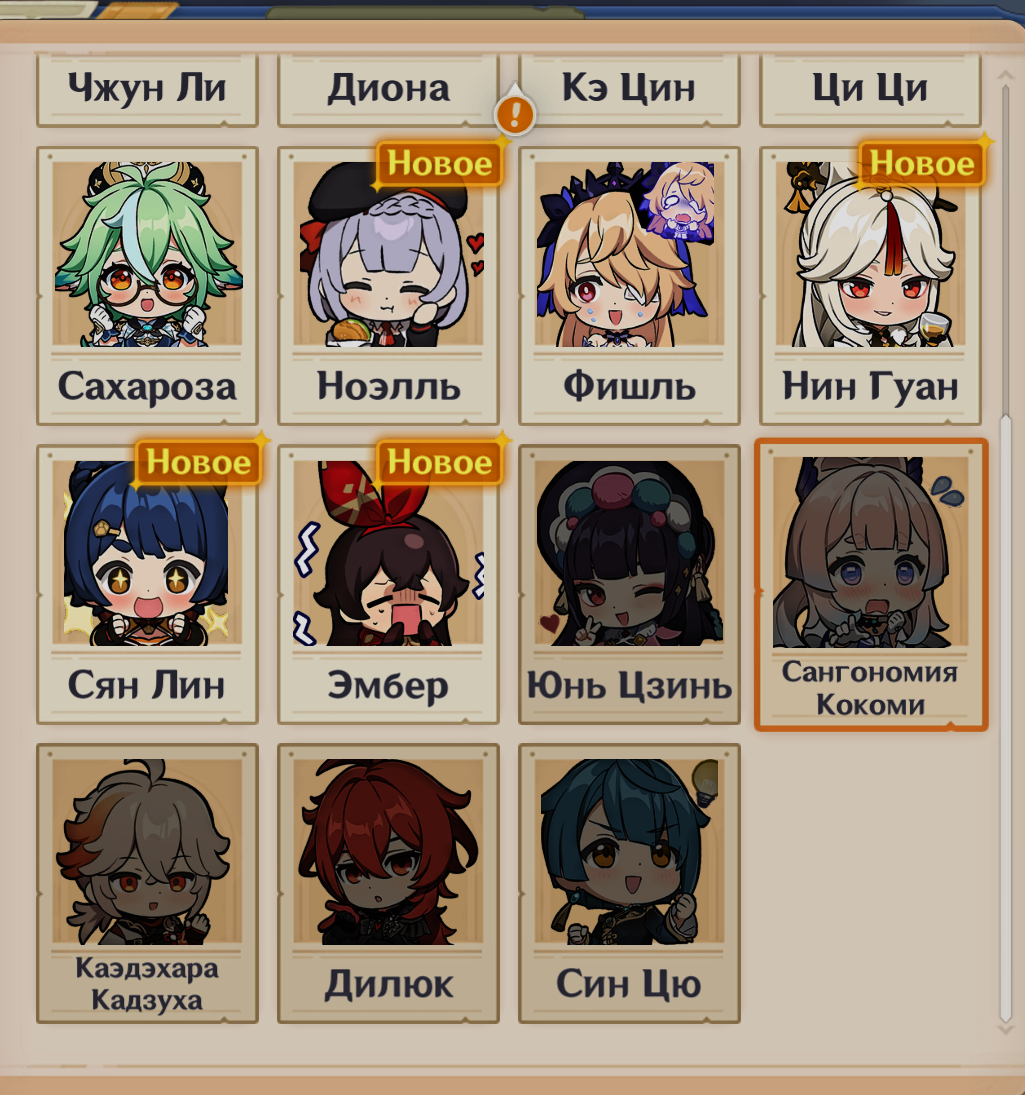Open the Син Цю sticker card
1025x1095 pixels.
[x=629, y=883]
